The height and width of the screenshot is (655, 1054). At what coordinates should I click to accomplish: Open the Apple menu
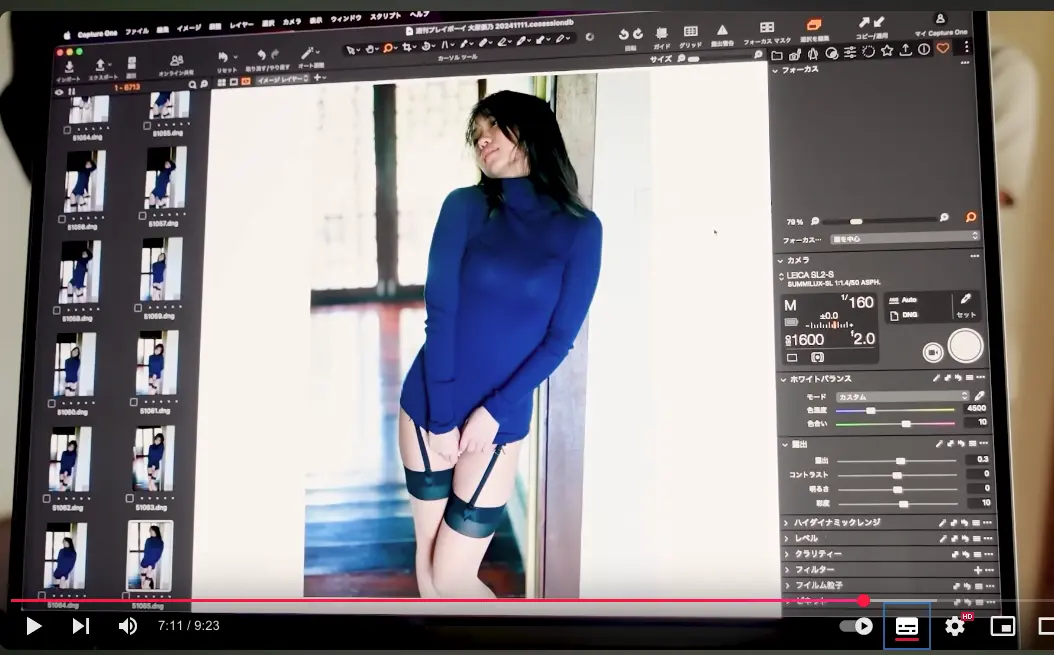pos(67,36)
